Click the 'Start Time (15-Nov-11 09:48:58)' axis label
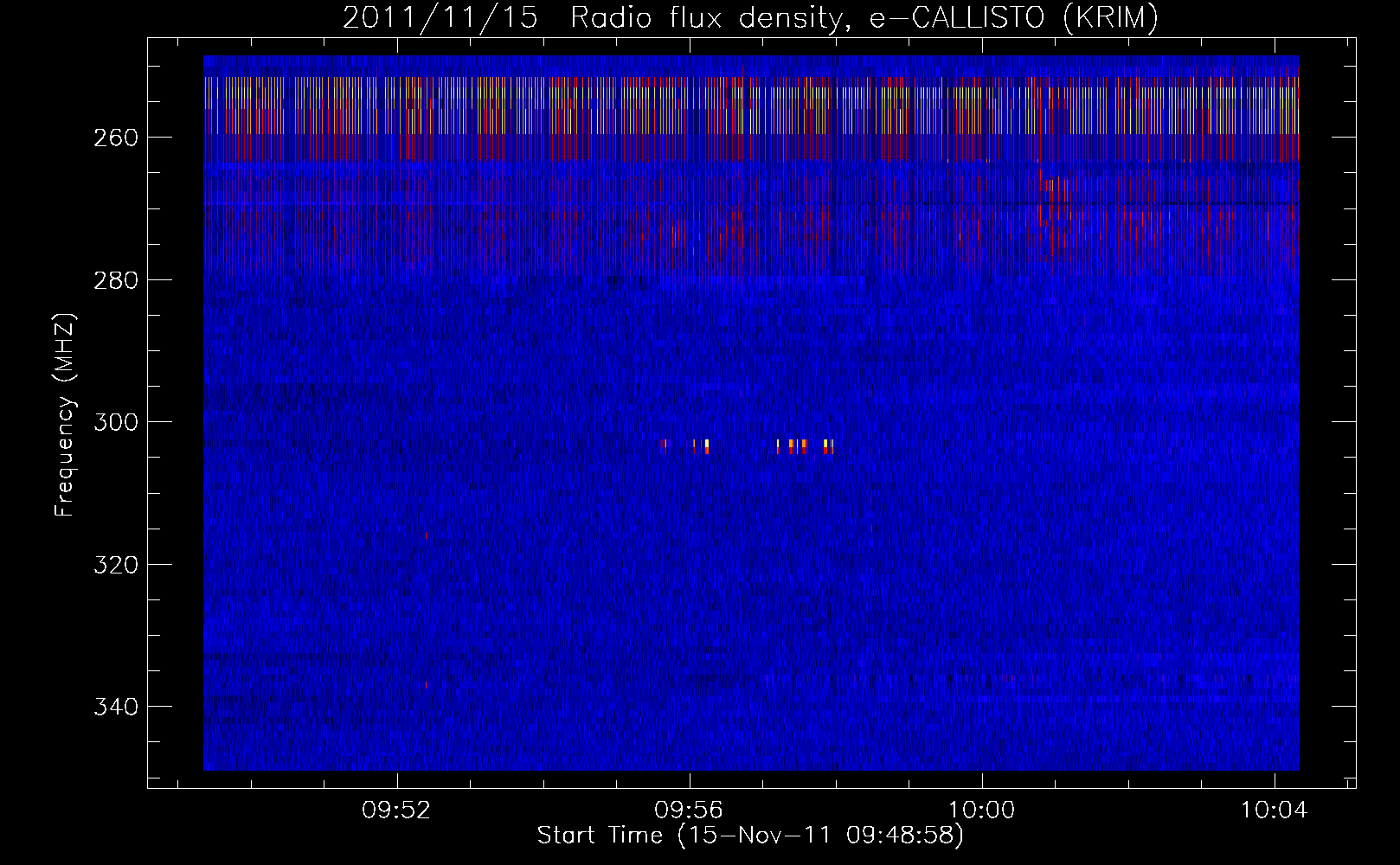The height and width of the screenshot is (865, 1400). (x=750, y=836)
